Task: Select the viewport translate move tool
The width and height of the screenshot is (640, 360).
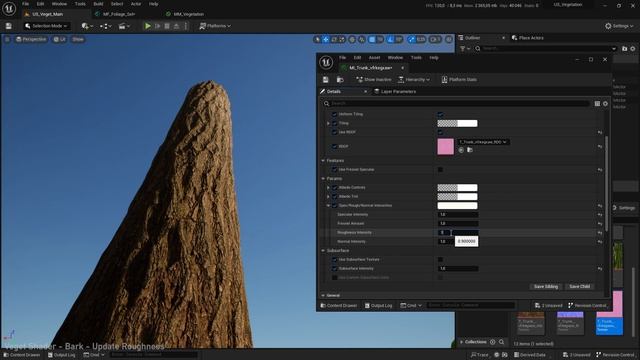Action: point(326,39)
